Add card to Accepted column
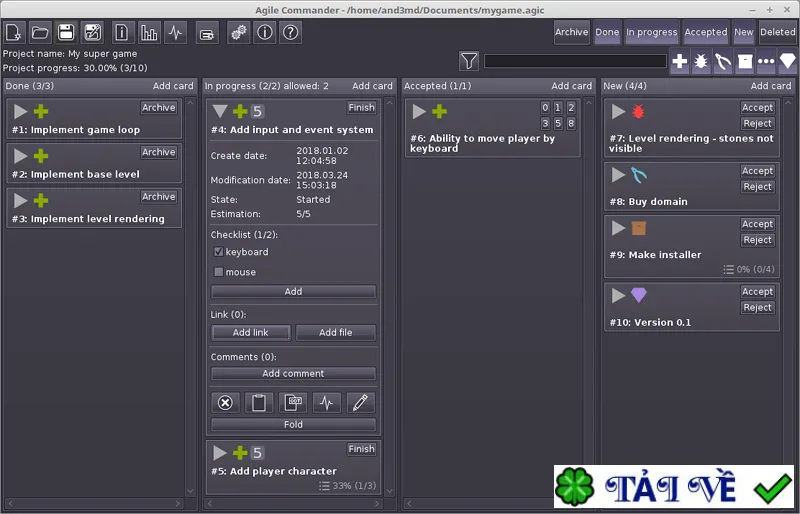The image size is (800, 514). pos(571,86)
